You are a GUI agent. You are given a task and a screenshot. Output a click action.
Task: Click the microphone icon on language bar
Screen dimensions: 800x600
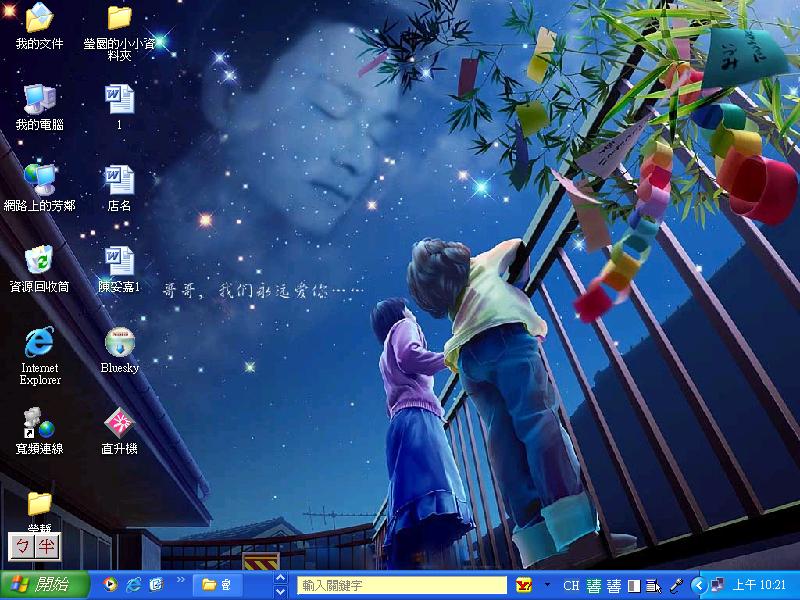(x=677, y=586)
